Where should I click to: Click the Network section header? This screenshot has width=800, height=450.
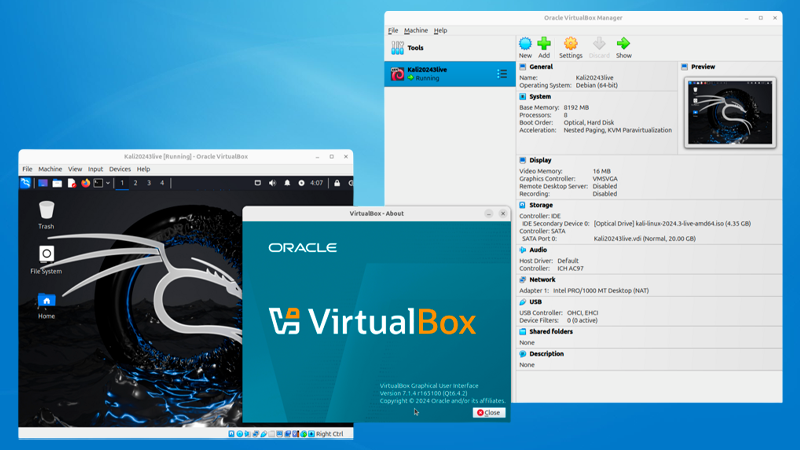click(542, 280)
